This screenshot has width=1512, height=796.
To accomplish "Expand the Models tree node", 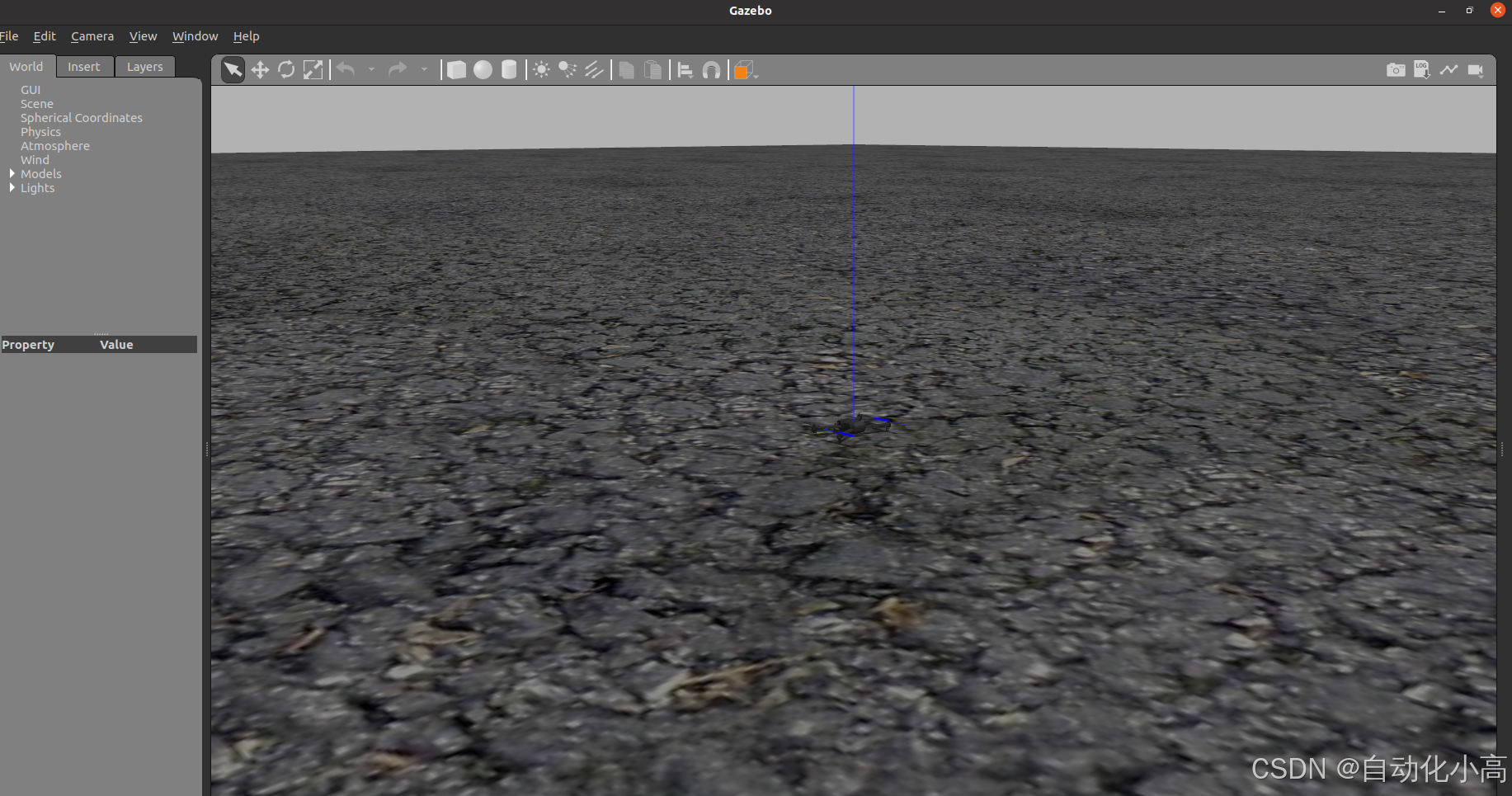I will [12, 173].
